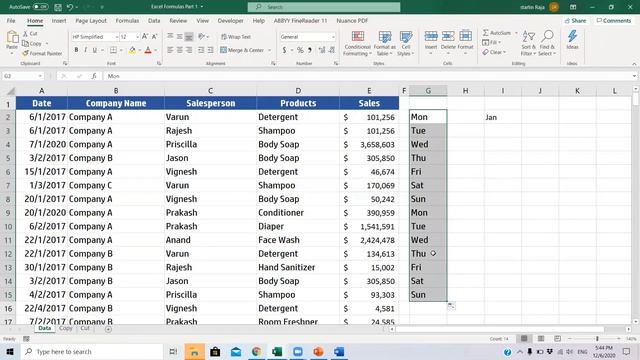Open the File menu

[x=11, y=20]
